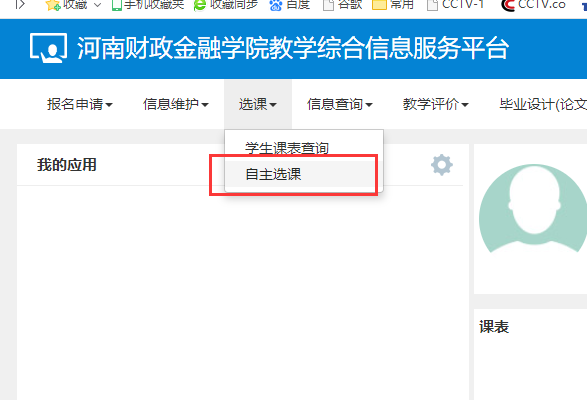Open the 收藏同步 bookmark icon

pyautogui.click(x=200, y=5)
